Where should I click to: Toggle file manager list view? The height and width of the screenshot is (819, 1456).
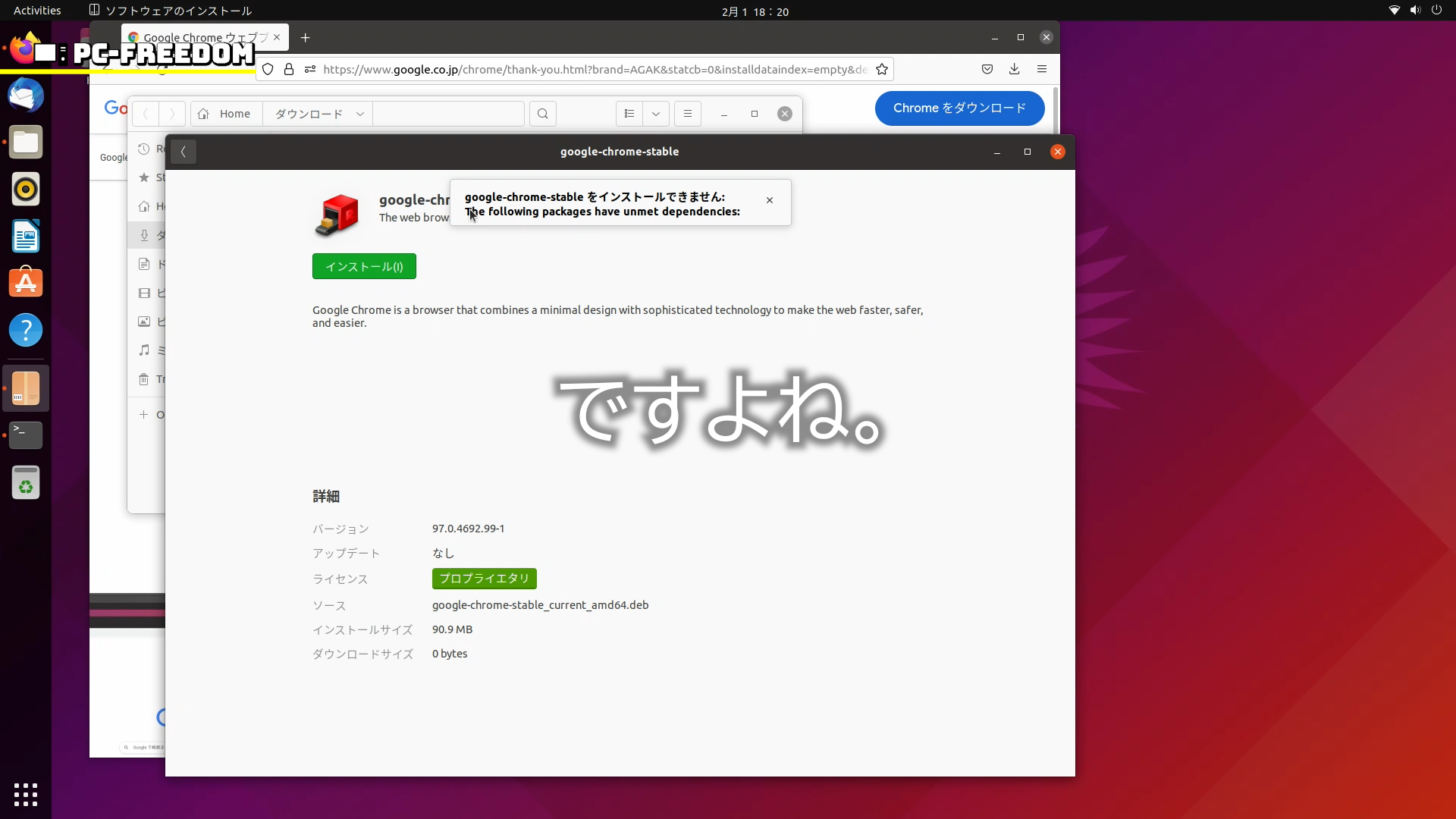(629, 114)
